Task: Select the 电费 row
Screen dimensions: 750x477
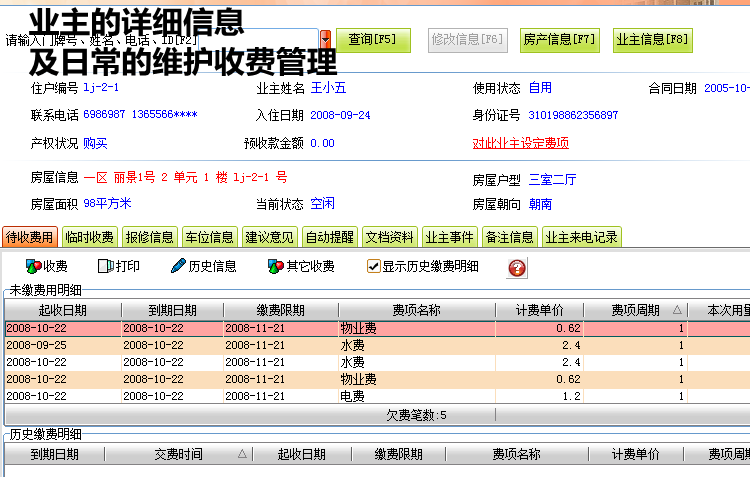Action: point(377,396)
